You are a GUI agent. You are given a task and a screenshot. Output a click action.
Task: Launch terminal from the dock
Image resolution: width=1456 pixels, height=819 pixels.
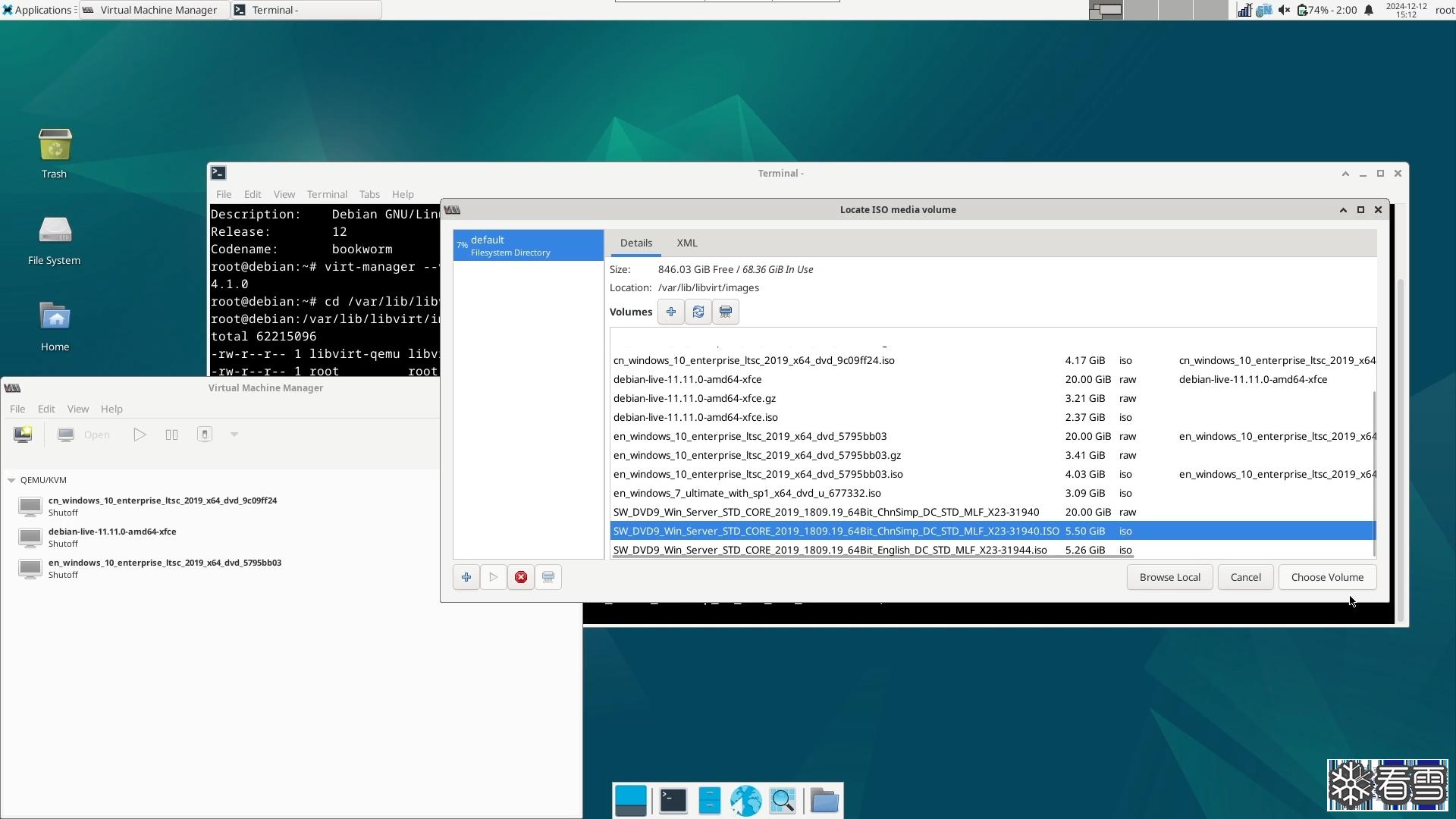coord(673,800)
